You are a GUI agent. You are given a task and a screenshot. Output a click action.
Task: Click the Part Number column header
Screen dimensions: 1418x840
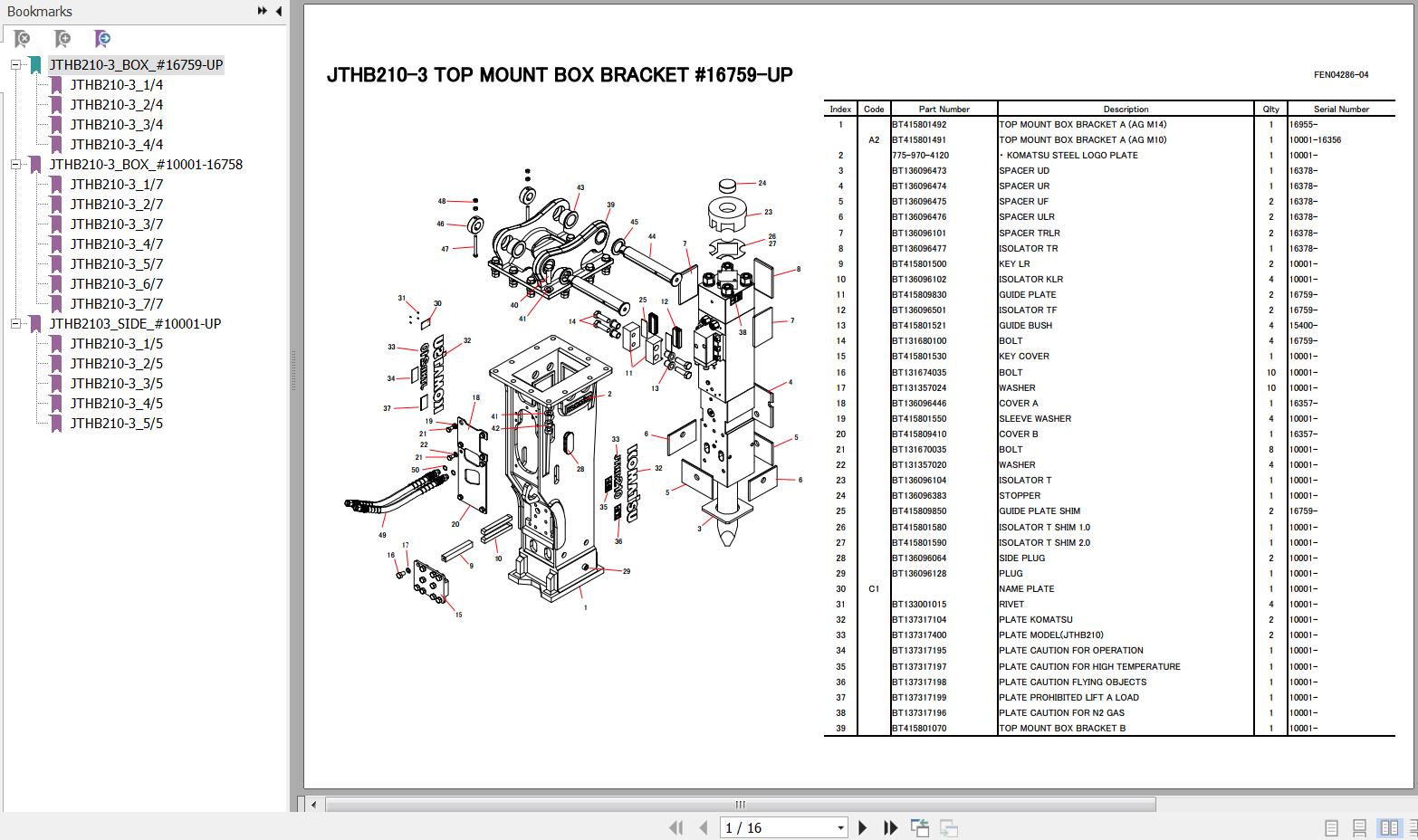tap(944, 110)
